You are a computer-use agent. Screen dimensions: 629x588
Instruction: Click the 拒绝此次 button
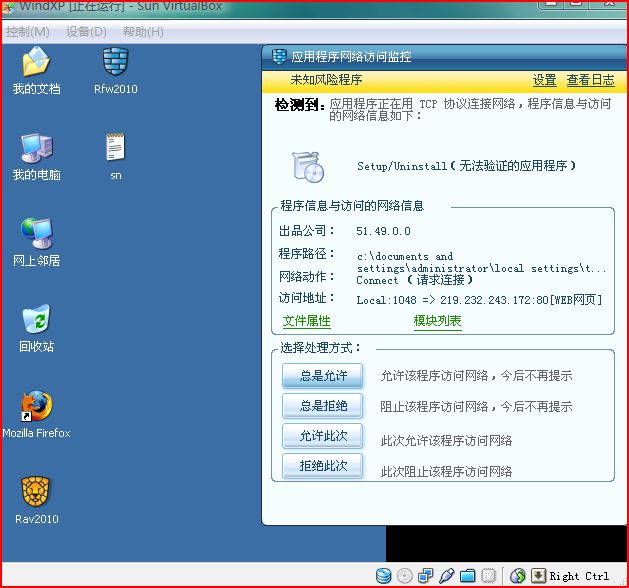(x=323, y=466)
